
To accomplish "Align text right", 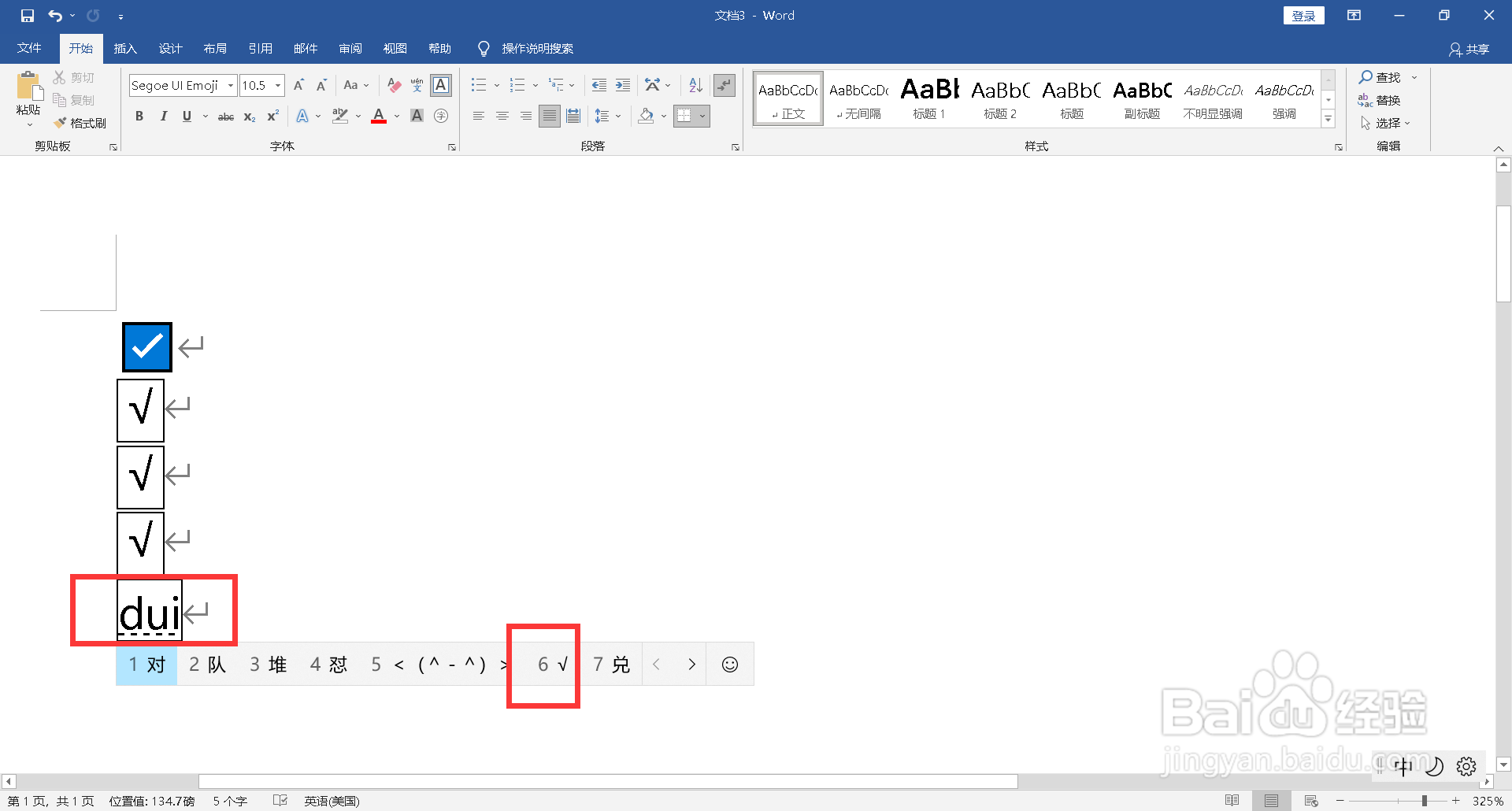I will pyautogui.click(x=525, y=116).
